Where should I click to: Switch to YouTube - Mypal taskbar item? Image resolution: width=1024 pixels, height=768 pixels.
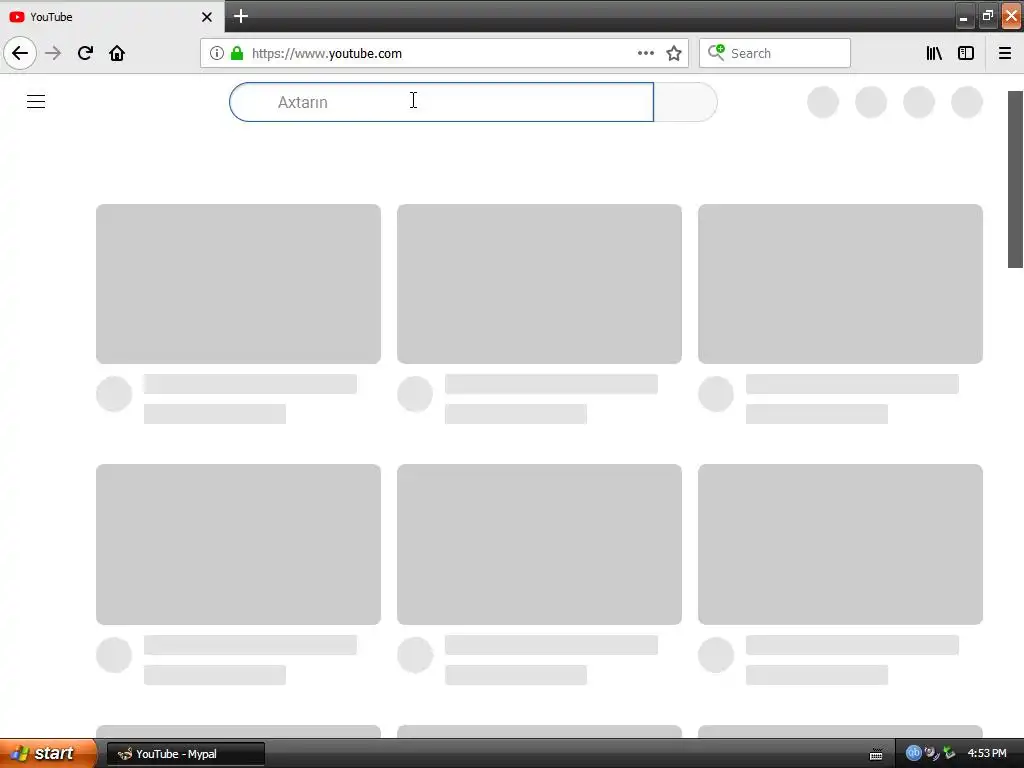(185, 754)
